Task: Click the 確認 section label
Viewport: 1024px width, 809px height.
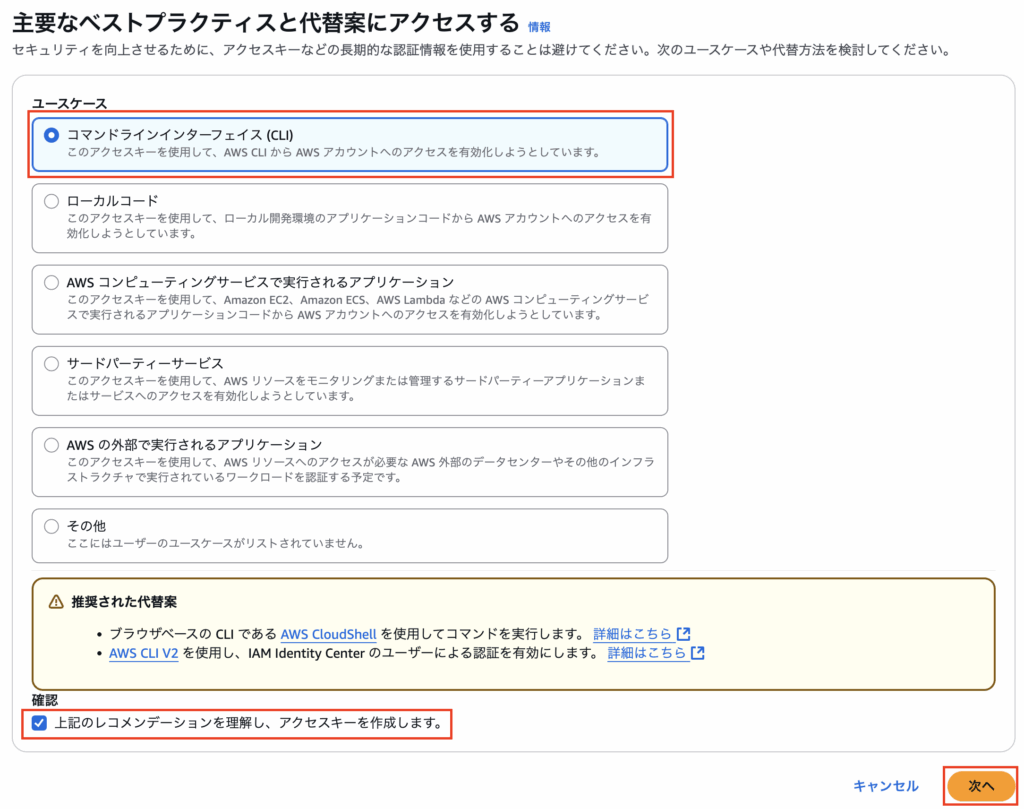Action: point(45,700)
